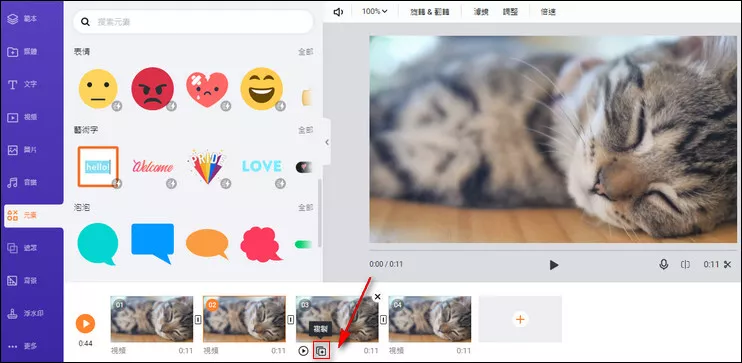The height and width of the screenshot is (363, 742).
Task: Add the neutral face emoji sticker
Action: point(98,89)
